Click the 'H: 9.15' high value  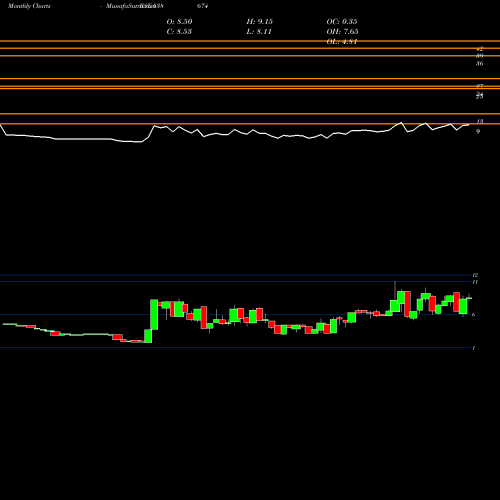point(260,22)
